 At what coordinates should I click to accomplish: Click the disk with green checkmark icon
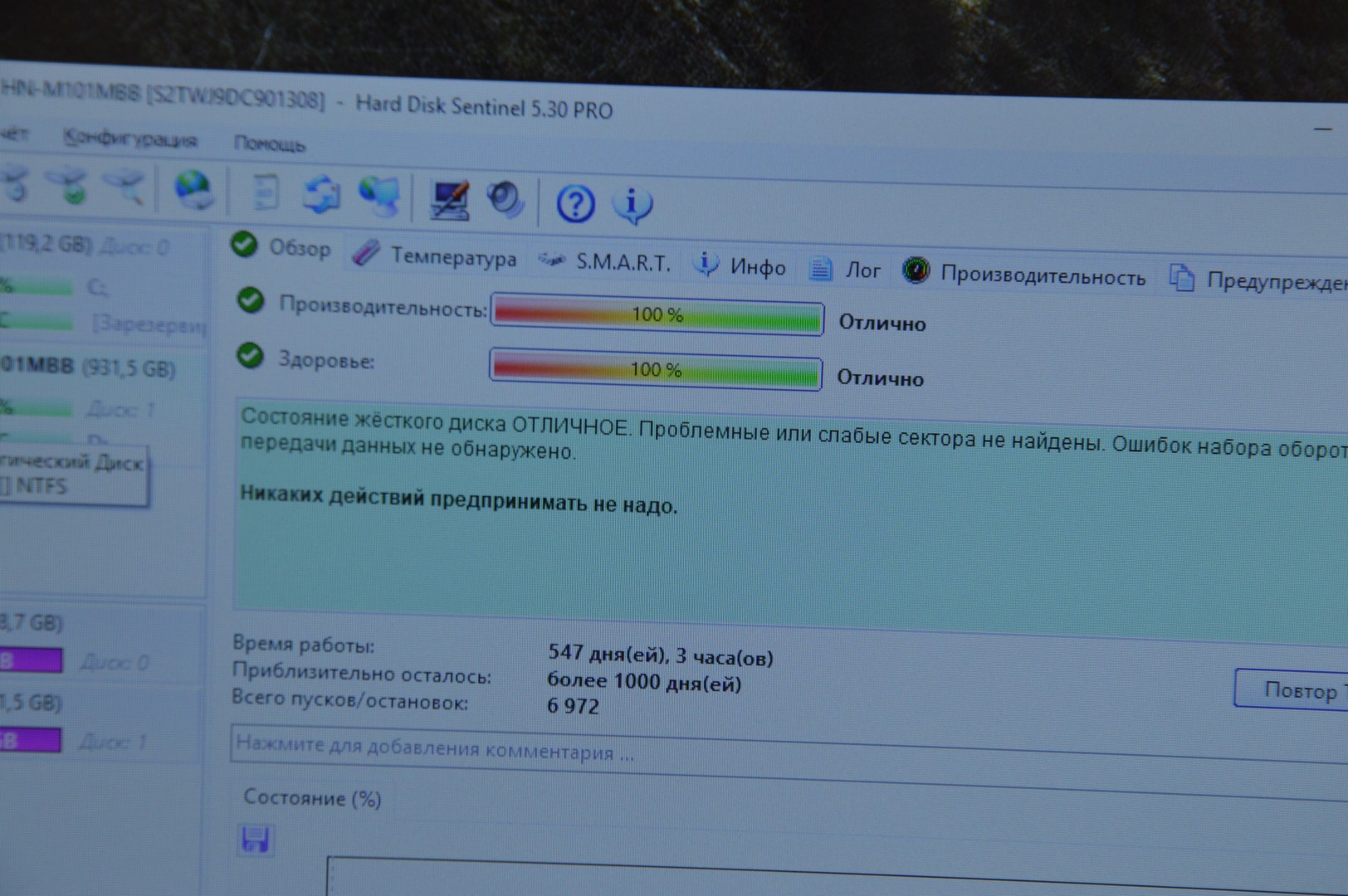(x=70, y=185)
